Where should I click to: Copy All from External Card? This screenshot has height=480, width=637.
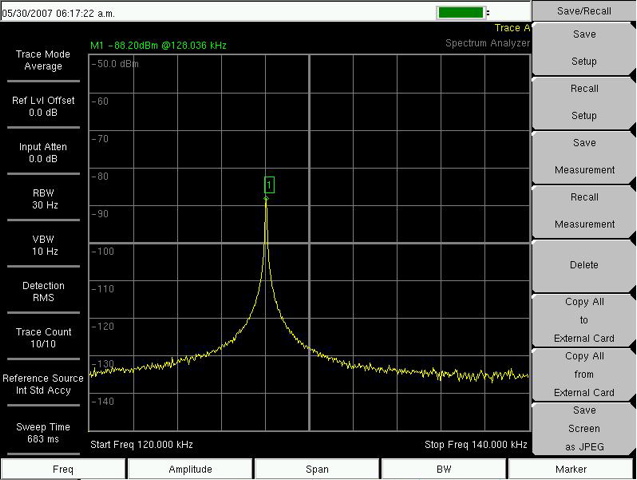[584, 374]
